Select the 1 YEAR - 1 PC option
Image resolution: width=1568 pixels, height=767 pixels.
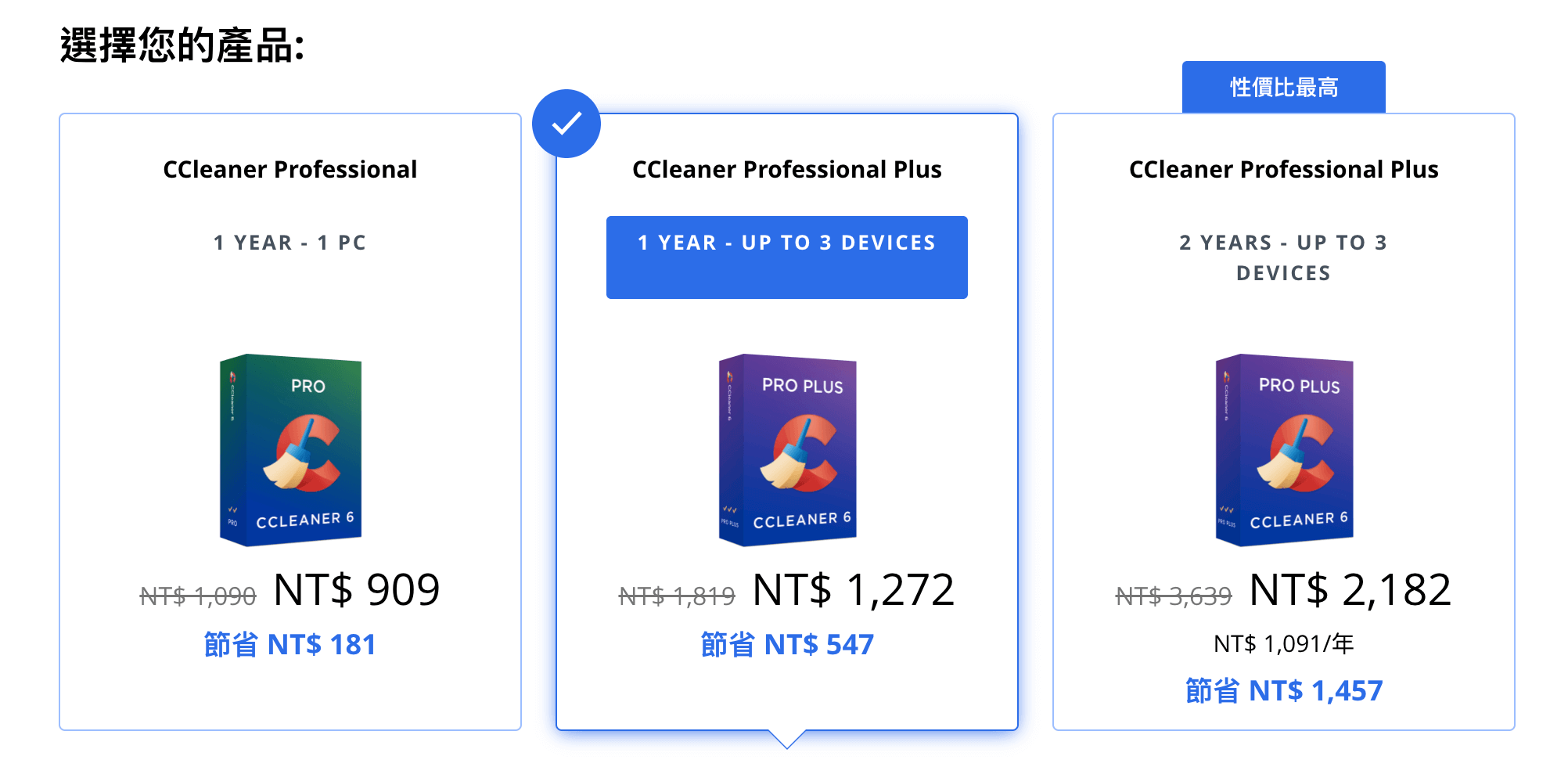(290, 243)
